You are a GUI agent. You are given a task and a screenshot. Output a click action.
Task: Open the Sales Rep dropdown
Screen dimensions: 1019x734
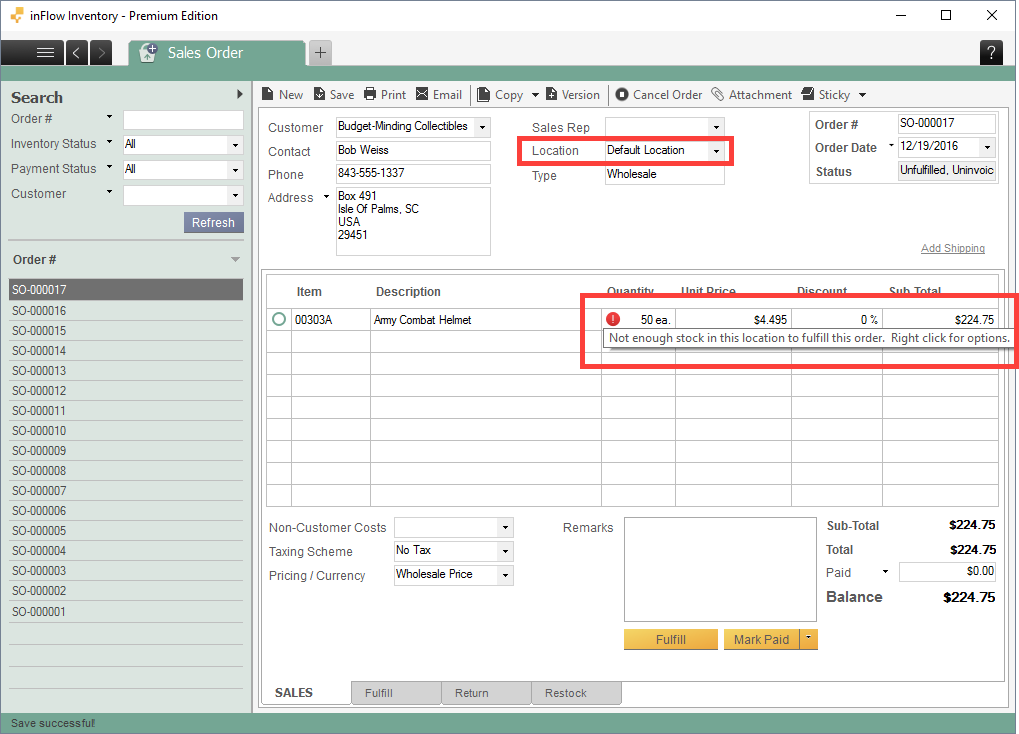pyautogui.click(x=716, y=127)
